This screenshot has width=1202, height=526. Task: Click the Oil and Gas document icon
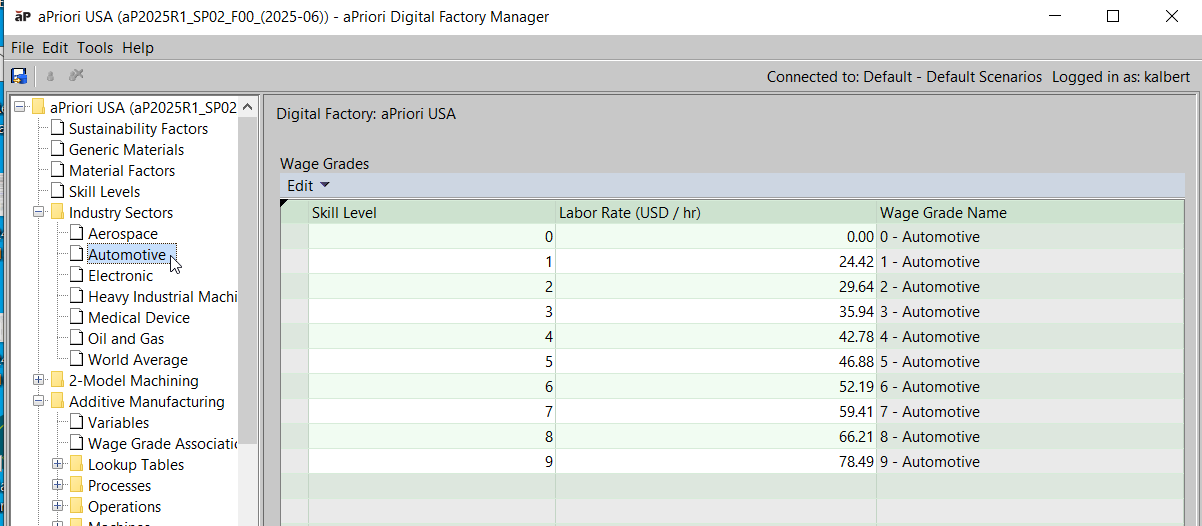click(x=77, y=338)
